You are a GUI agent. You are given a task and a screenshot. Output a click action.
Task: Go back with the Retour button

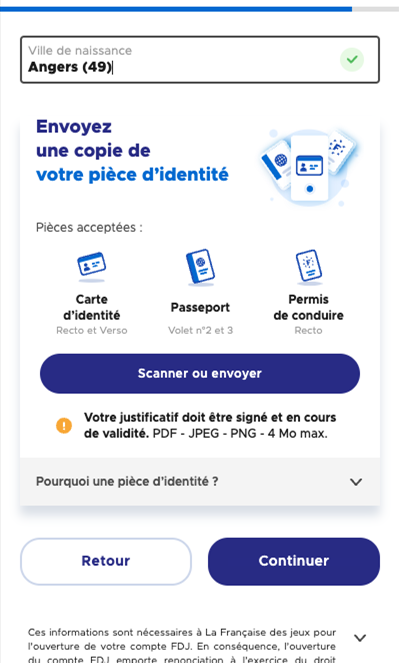[x=106, y=561]
